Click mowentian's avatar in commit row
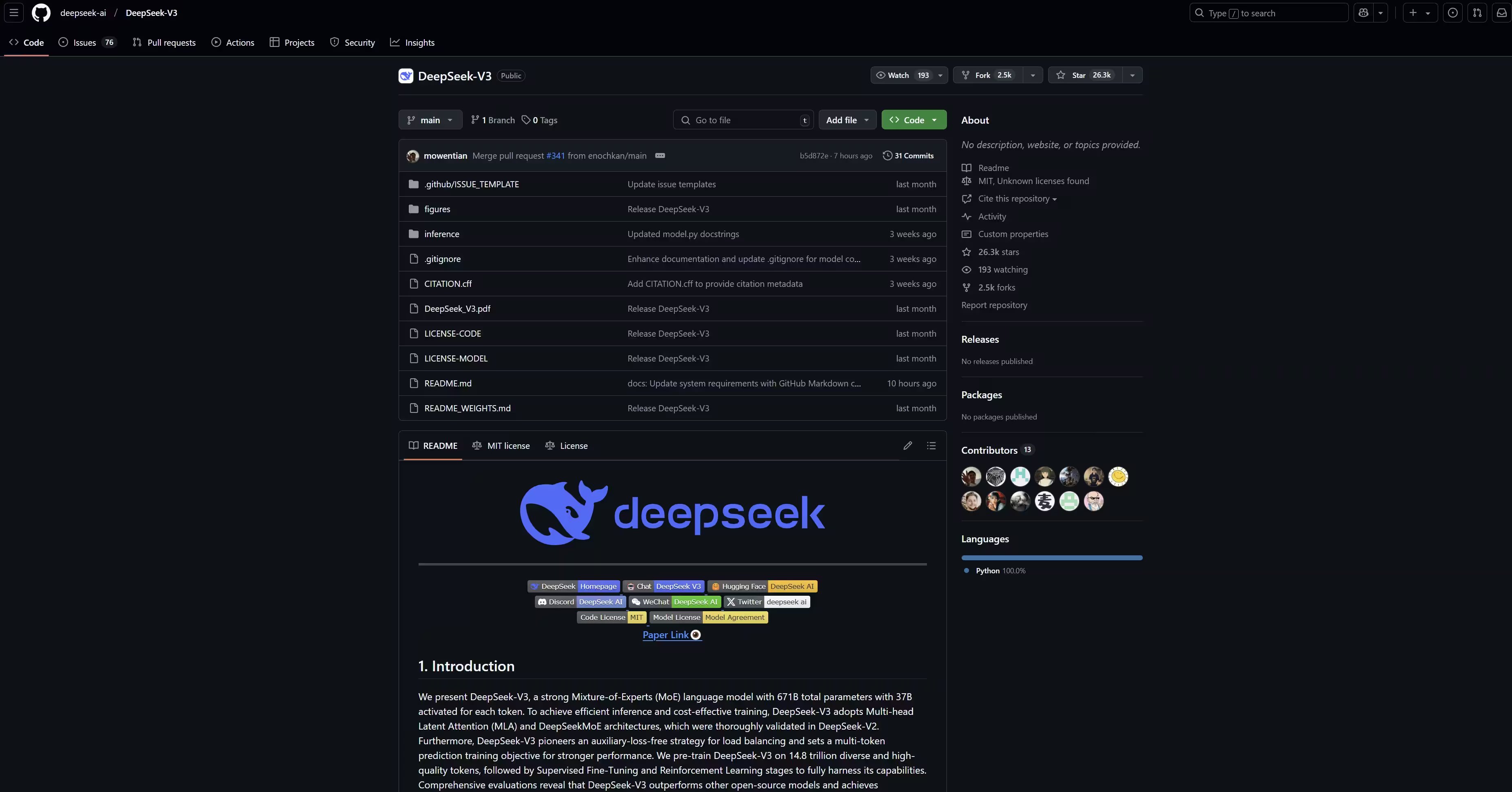 click(412, 155)
